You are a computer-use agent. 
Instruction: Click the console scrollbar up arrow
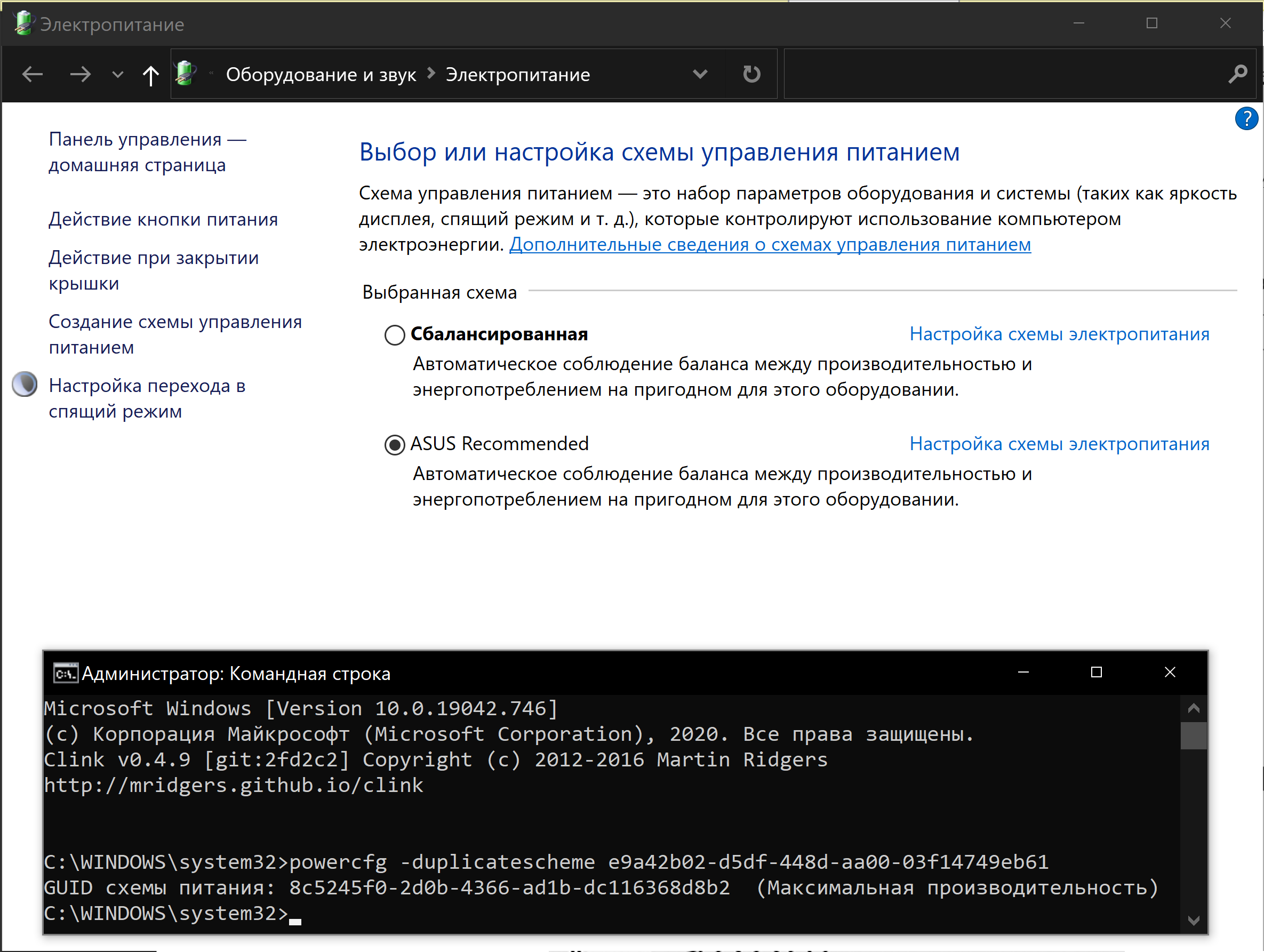pyautogui.click(x=1193, y=709)
